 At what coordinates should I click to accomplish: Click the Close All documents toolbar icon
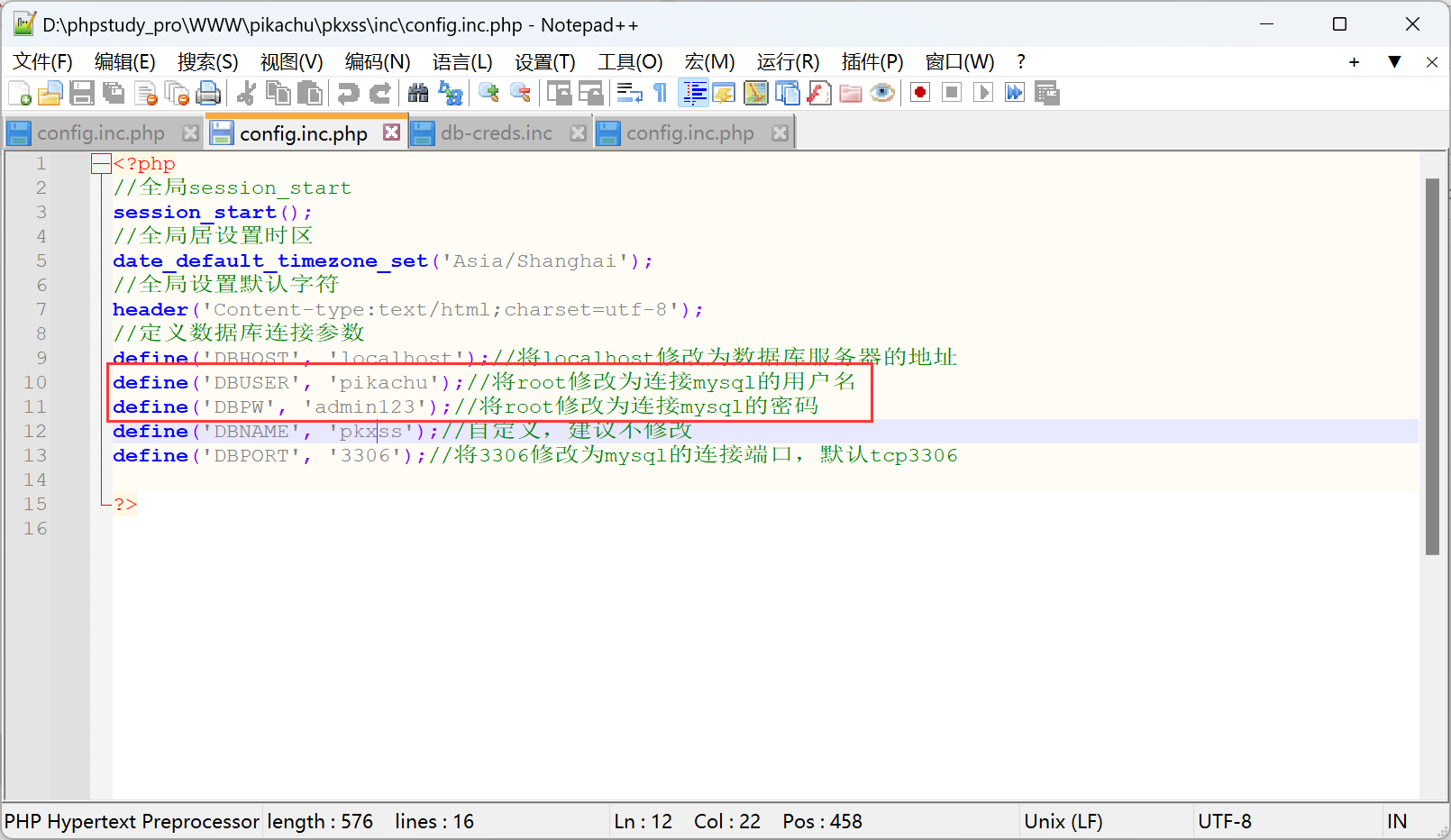(178, 93)
